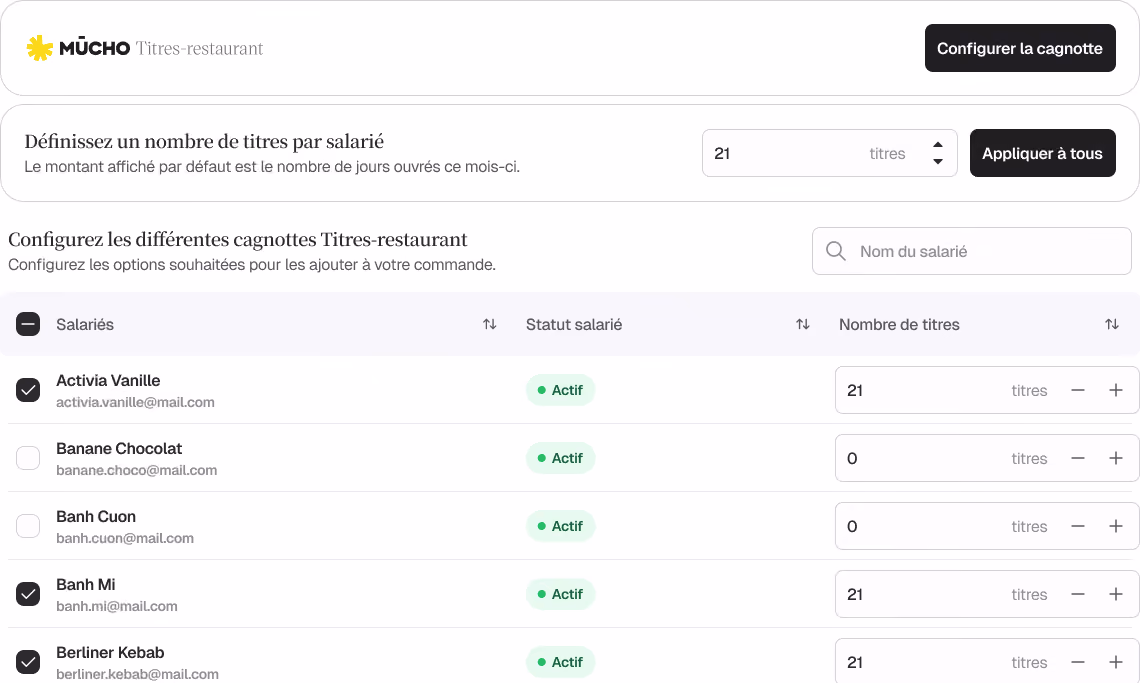Click Configurer la cagnotte button

coord(1020,48)
